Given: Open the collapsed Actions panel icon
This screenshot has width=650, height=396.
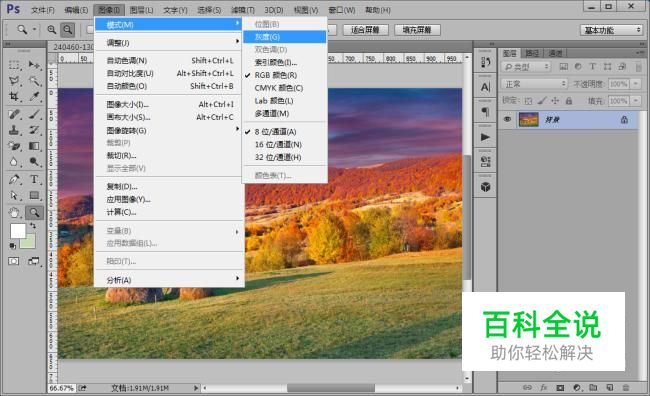Looking at the screenshot, I should click(x=485, y=137).
